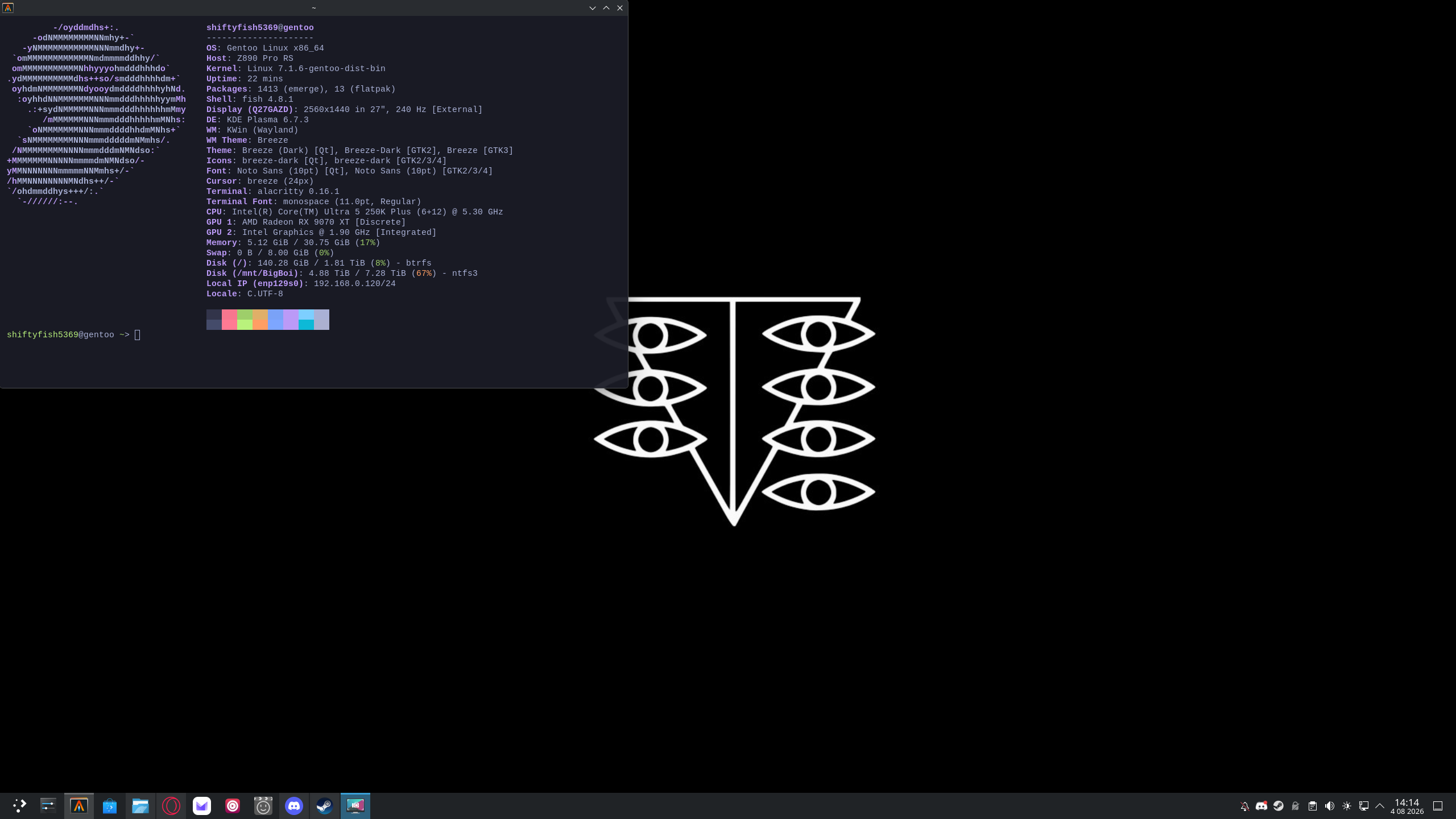1456x819 pixels.
Task: Open the clipboard tray widget
Action: 1313,806
